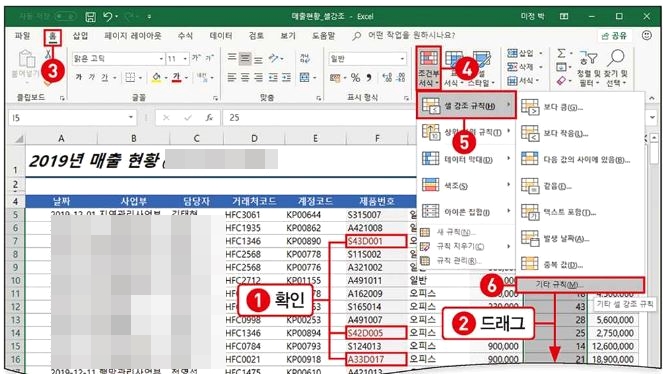Click Manage Rules (규칙 관리) entry

pyautogui.click(x=465, y=261)
